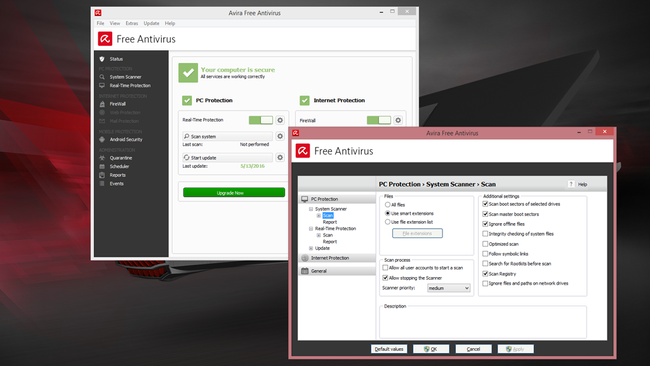The image size is (650, 366).
Task: Click the Upgrade Now button
Action: (x=234, y=193)
